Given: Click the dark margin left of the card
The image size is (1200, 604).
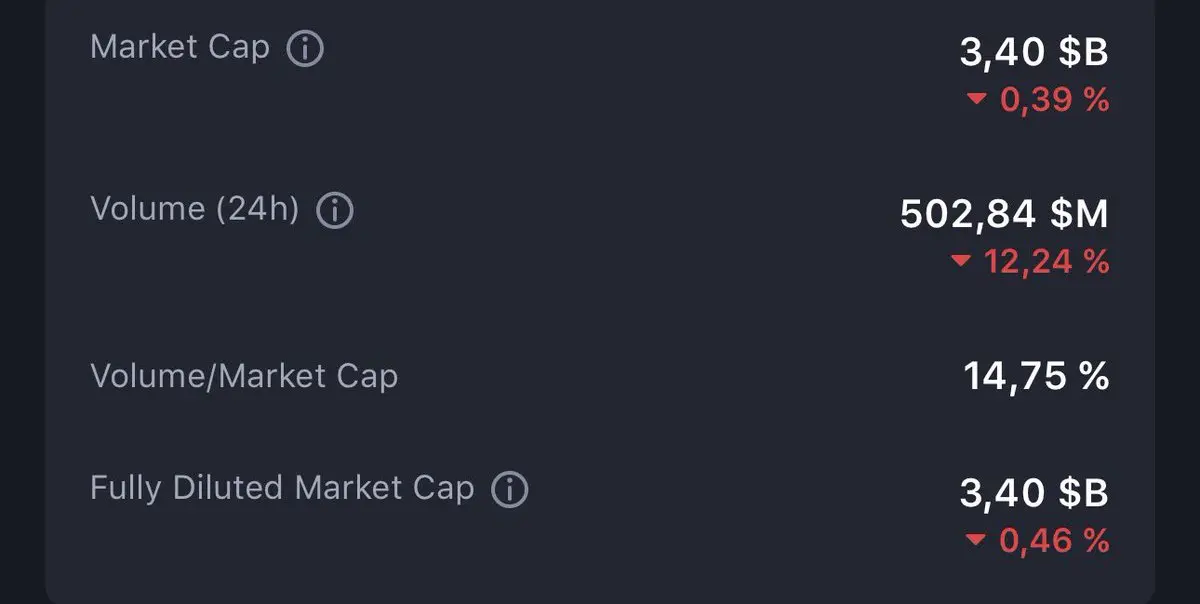Looking at the screenshot, I should click(20, 300).
